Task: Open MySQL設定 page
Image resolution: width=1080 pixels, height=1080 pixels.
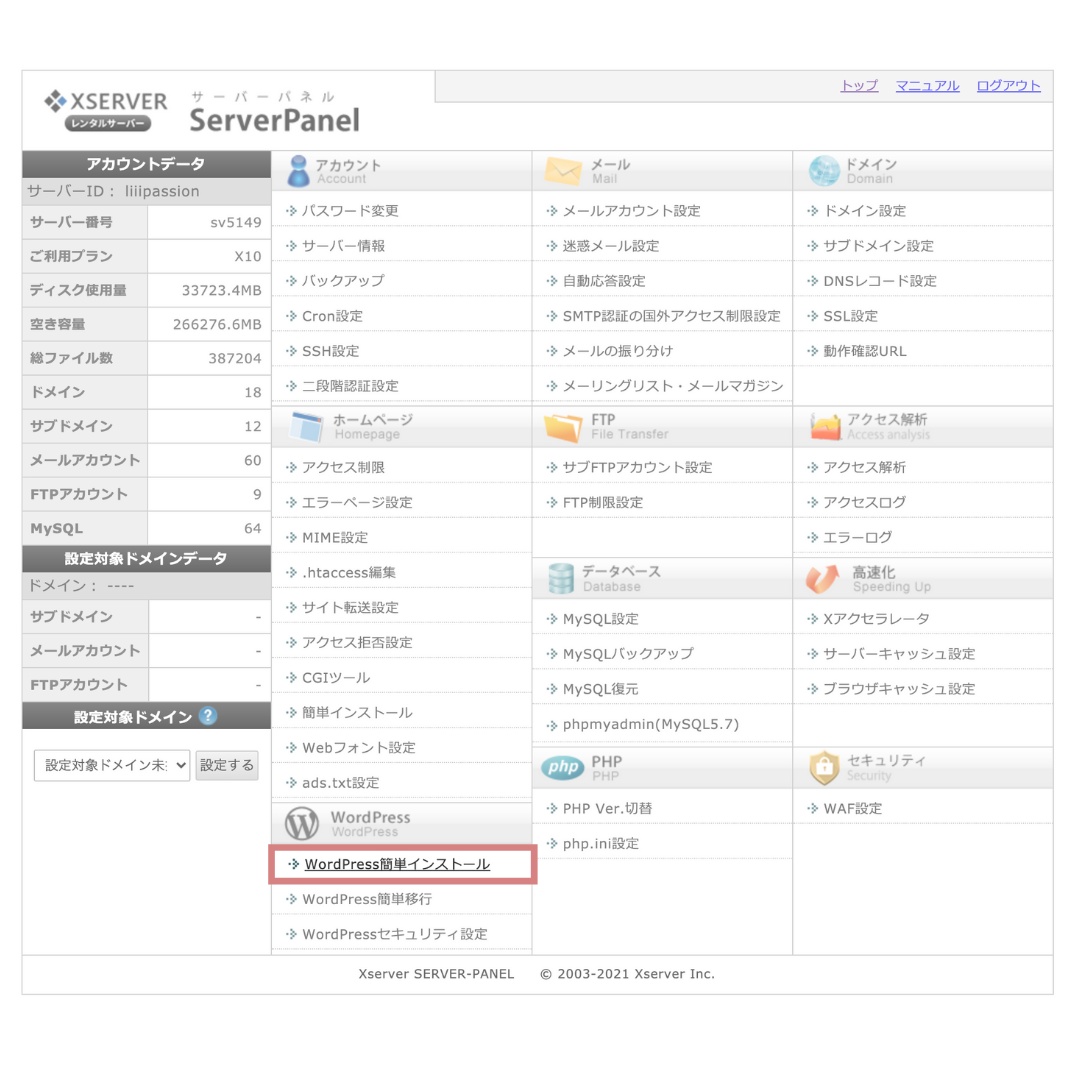Action: tap(600, 619)
